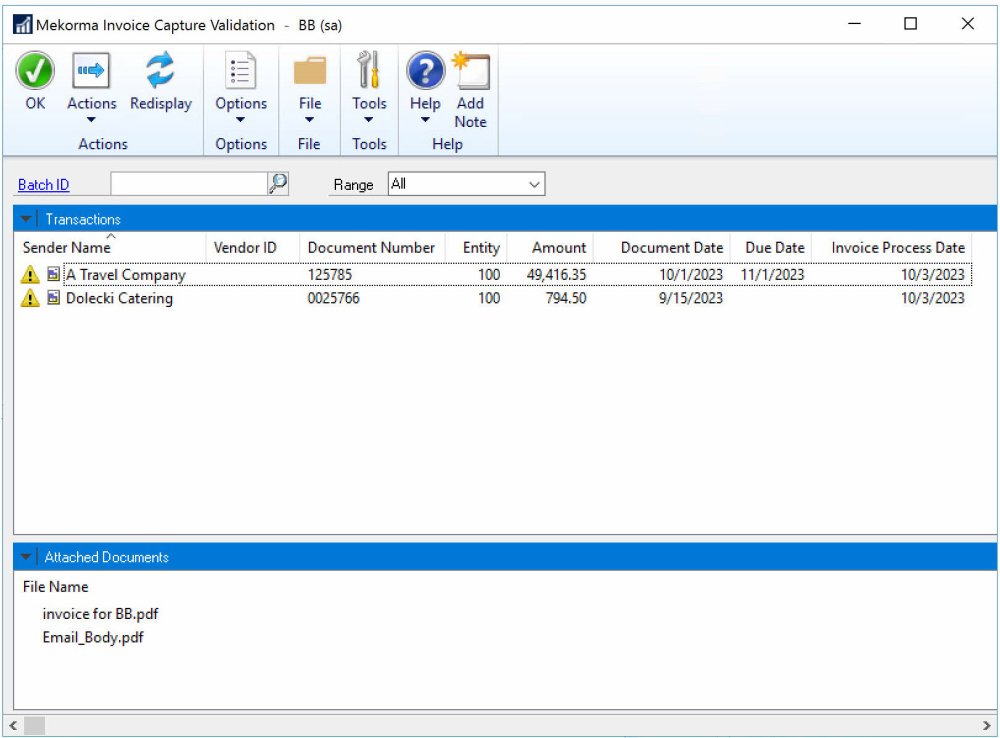Screen dimensions: 1000x738
Task: Click warning icon for A Travel Company
Action: coord(30,275)
